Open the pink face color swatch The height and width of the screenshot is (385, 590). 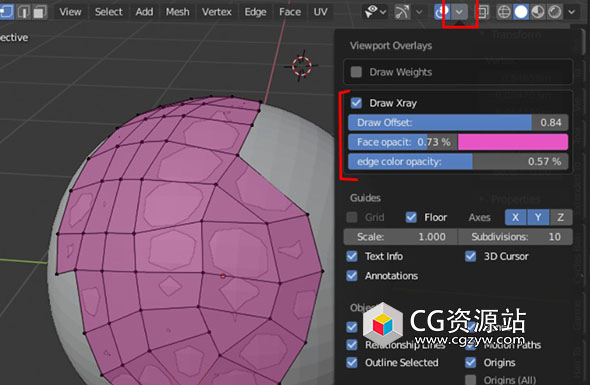click(x=513, y=142)
